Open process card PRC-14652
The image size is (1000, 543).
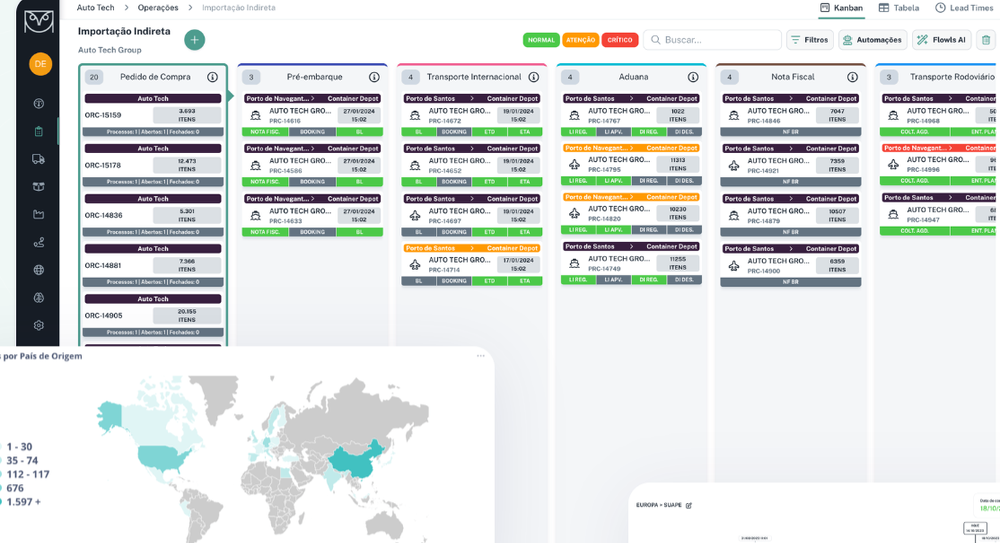pos(472,165)
